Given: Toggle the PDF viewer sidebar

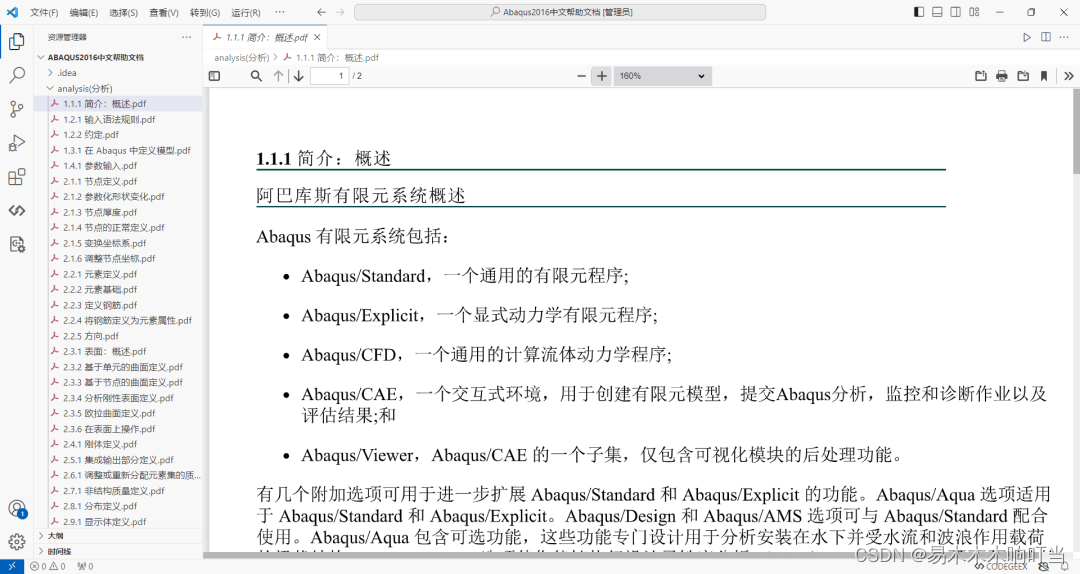Looking at the screenshot, I should click(x=214, y=76).
